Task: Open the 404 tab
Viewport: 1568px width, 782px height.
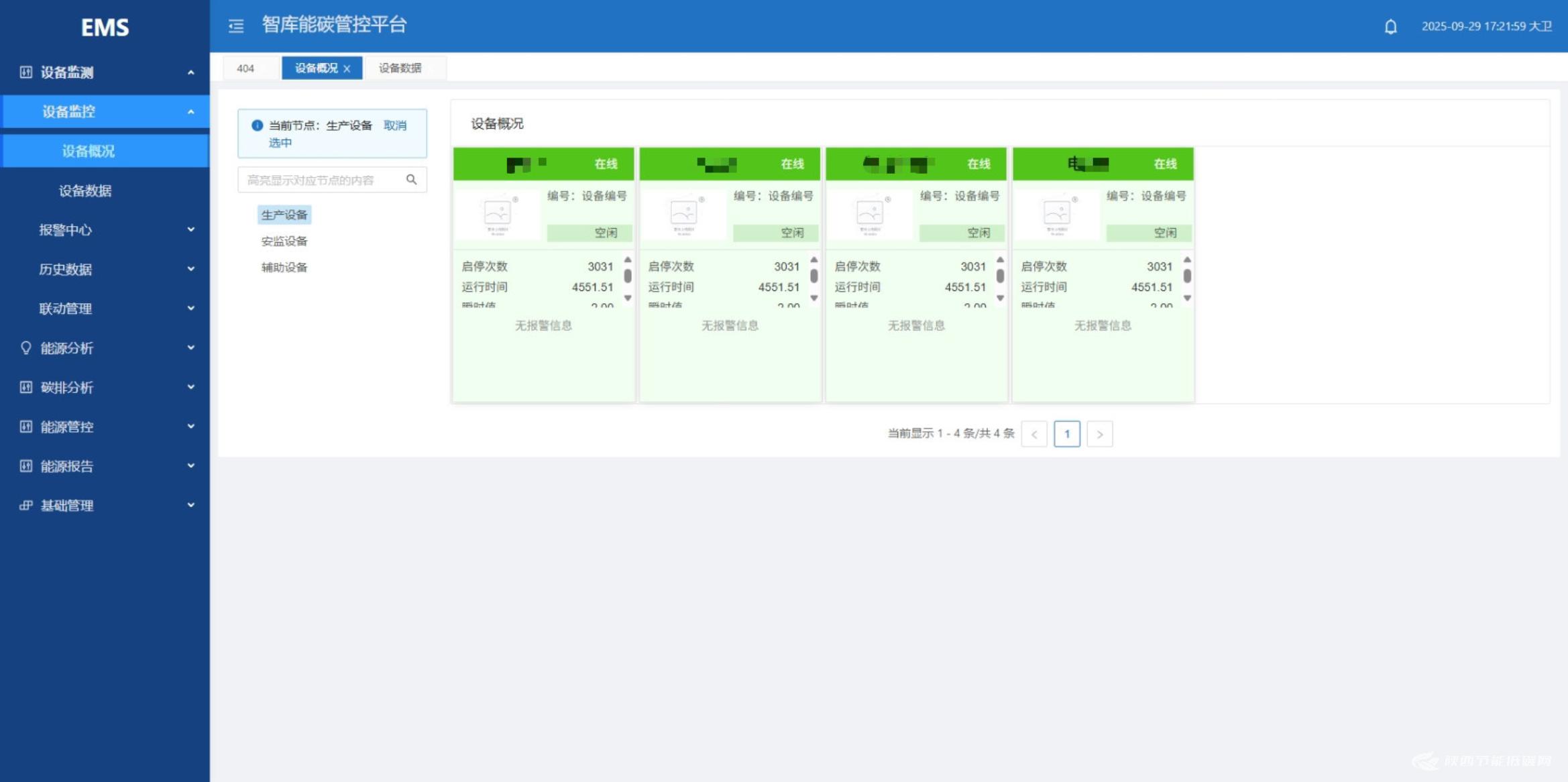Action: point(245,68)
